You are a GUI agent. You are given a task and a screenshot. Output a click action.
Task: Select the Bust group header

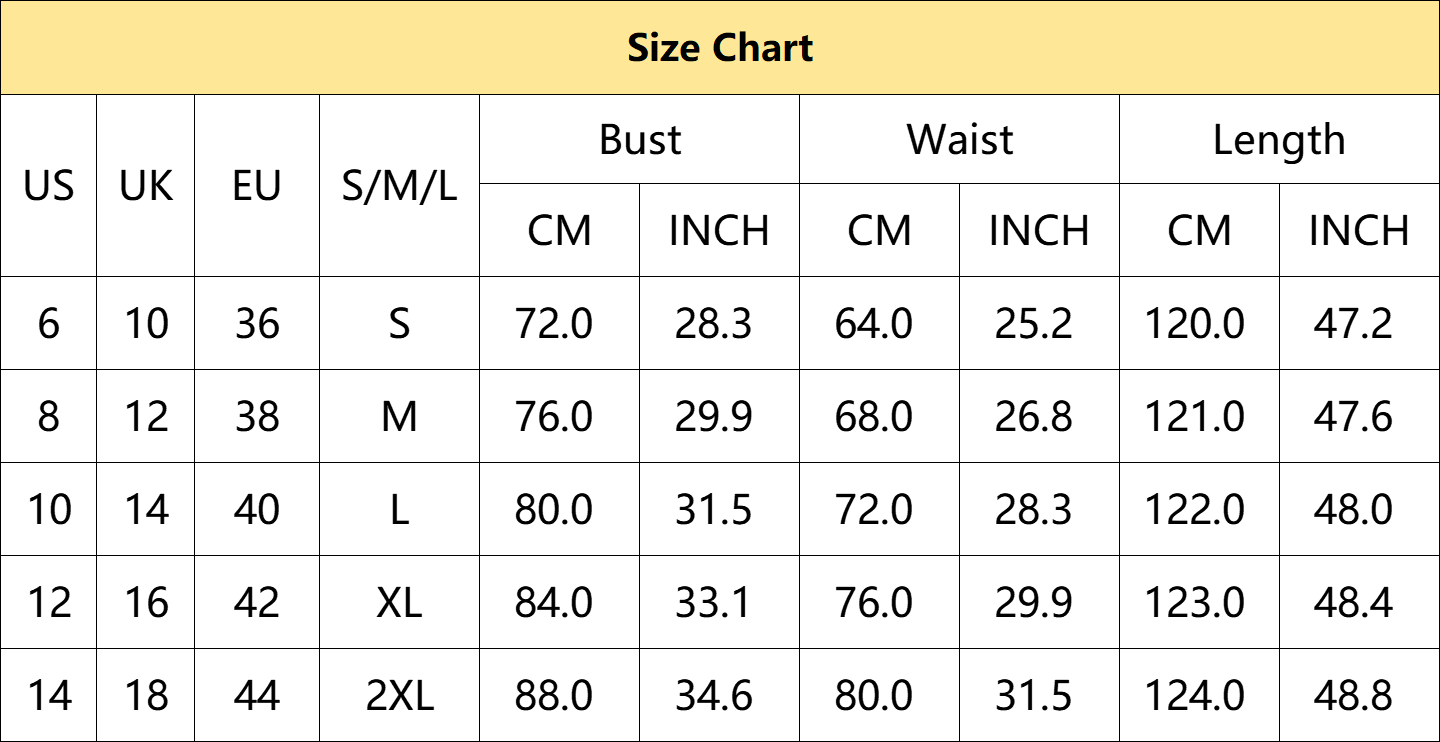click(x=639, y=139)
